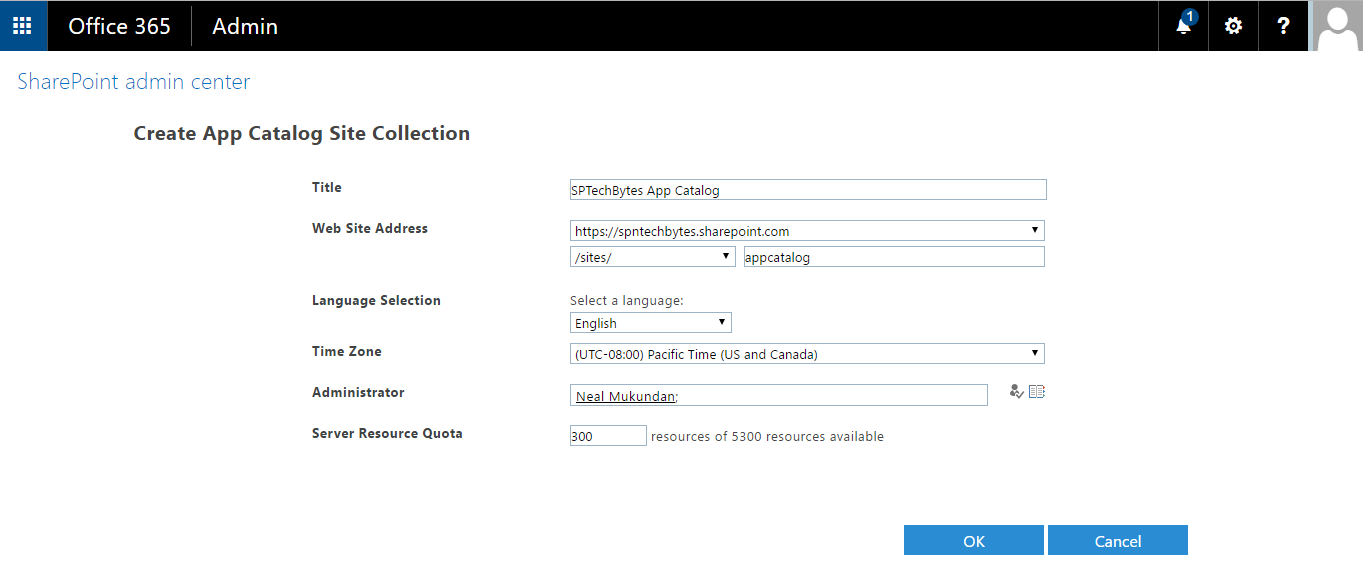1363x580 pixels.
Task: Click the Office 365 header link
Action: tap(119, 26)
